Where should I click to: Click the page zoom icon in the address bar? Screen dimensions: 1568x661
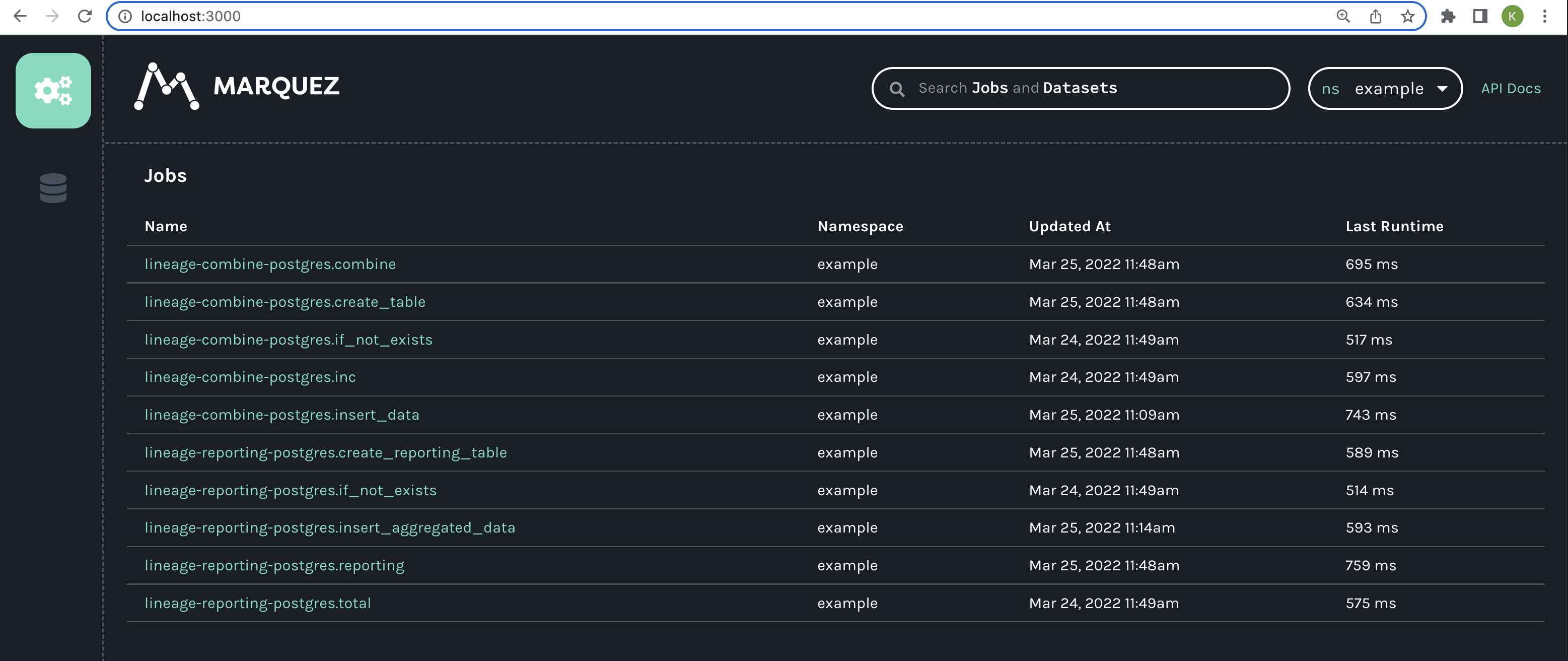[x=1343, y=17]
